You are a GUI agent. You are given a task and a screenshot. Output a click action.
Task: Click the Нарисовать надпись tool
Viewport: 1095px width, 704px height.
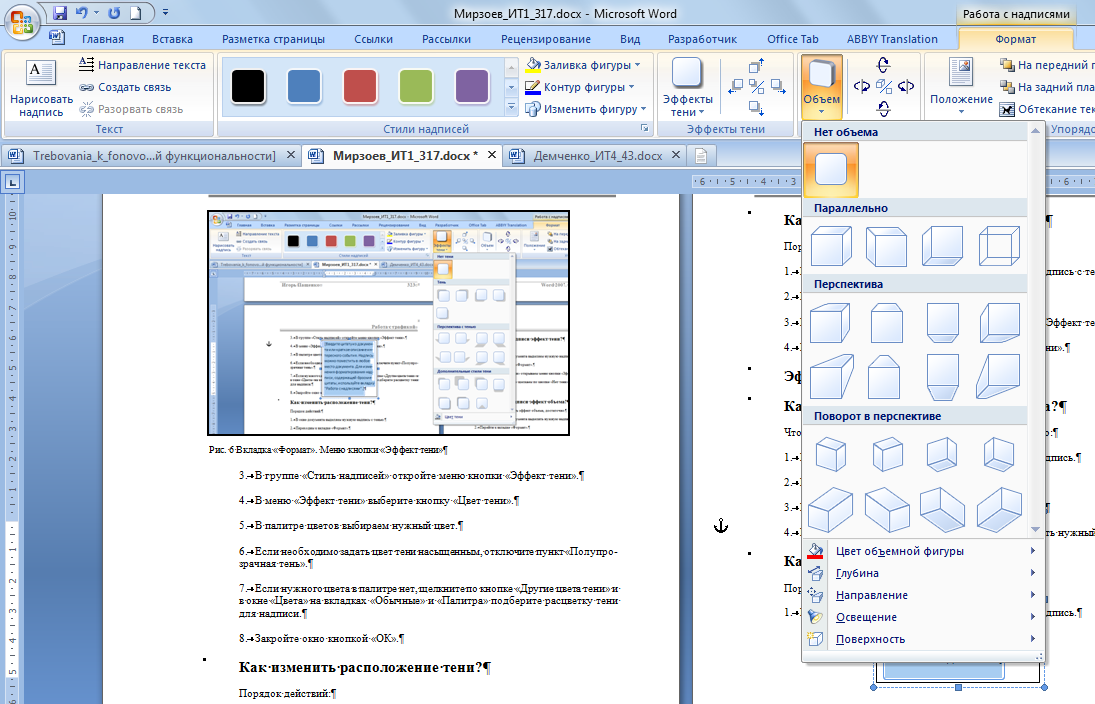(41, 87)
